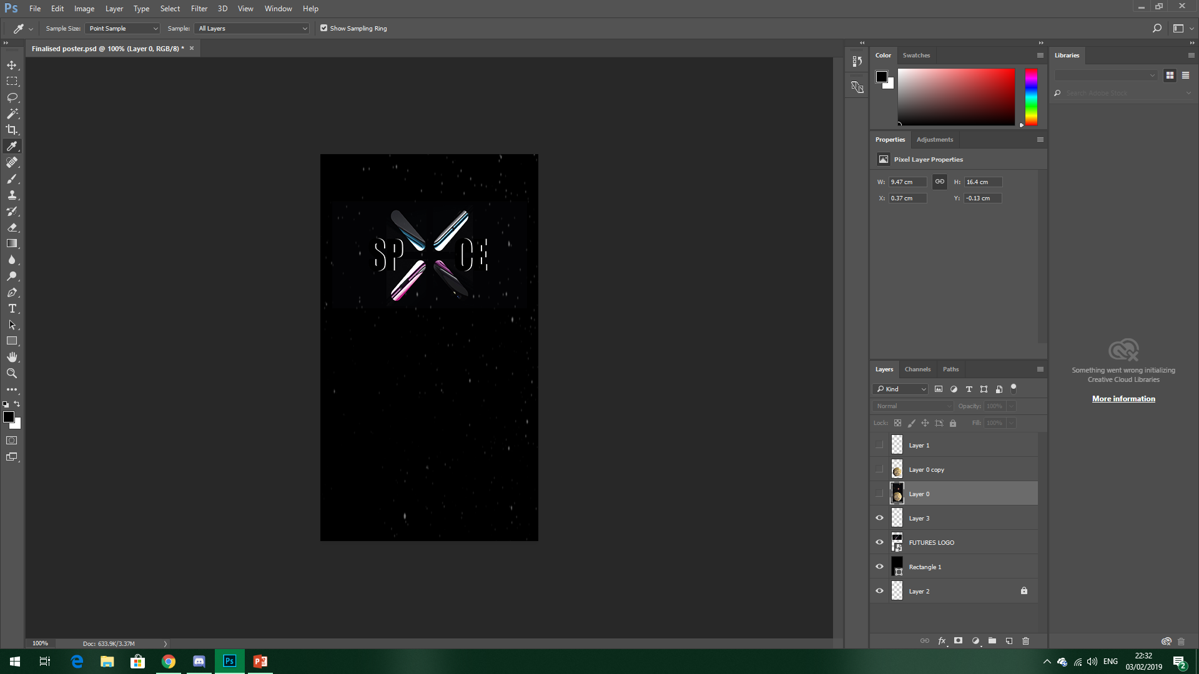Hide the FUTURES LOGO layer
Viewport: 1199px width, 674px height.
tap(880, 543)
